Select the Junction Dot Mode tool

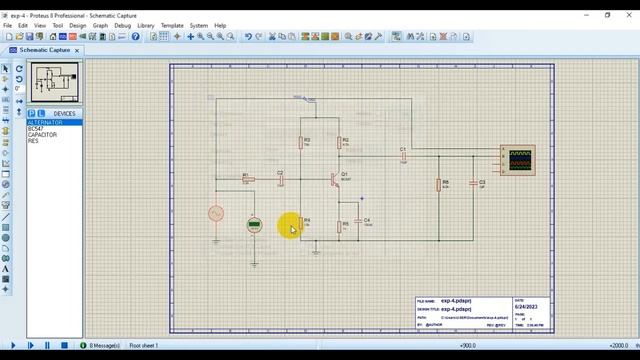point(5,89)
